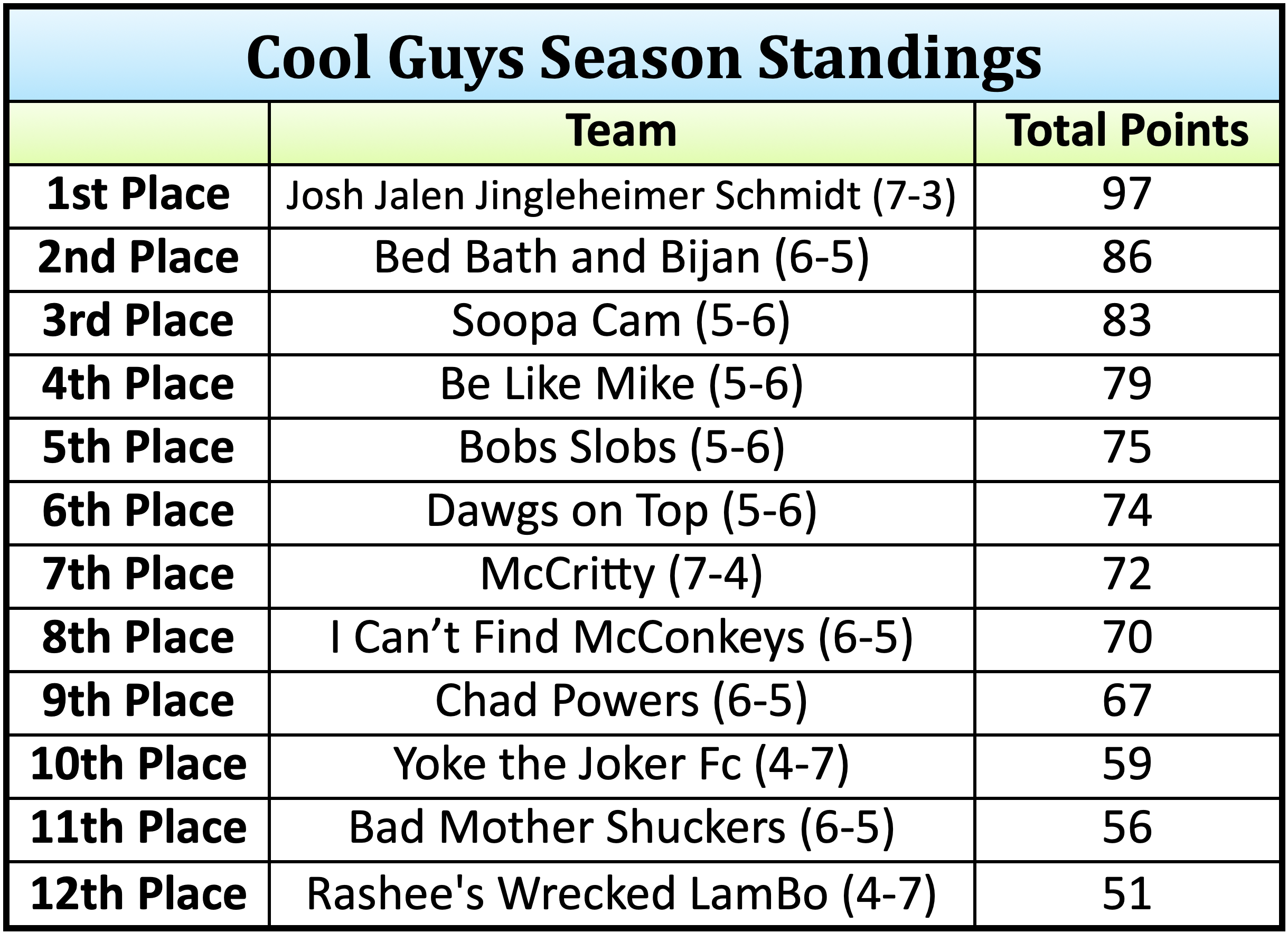Select the 4th Place row label
Image resolution: width=1288 pixels, height=933 pixels.
[x=138, y=385]
